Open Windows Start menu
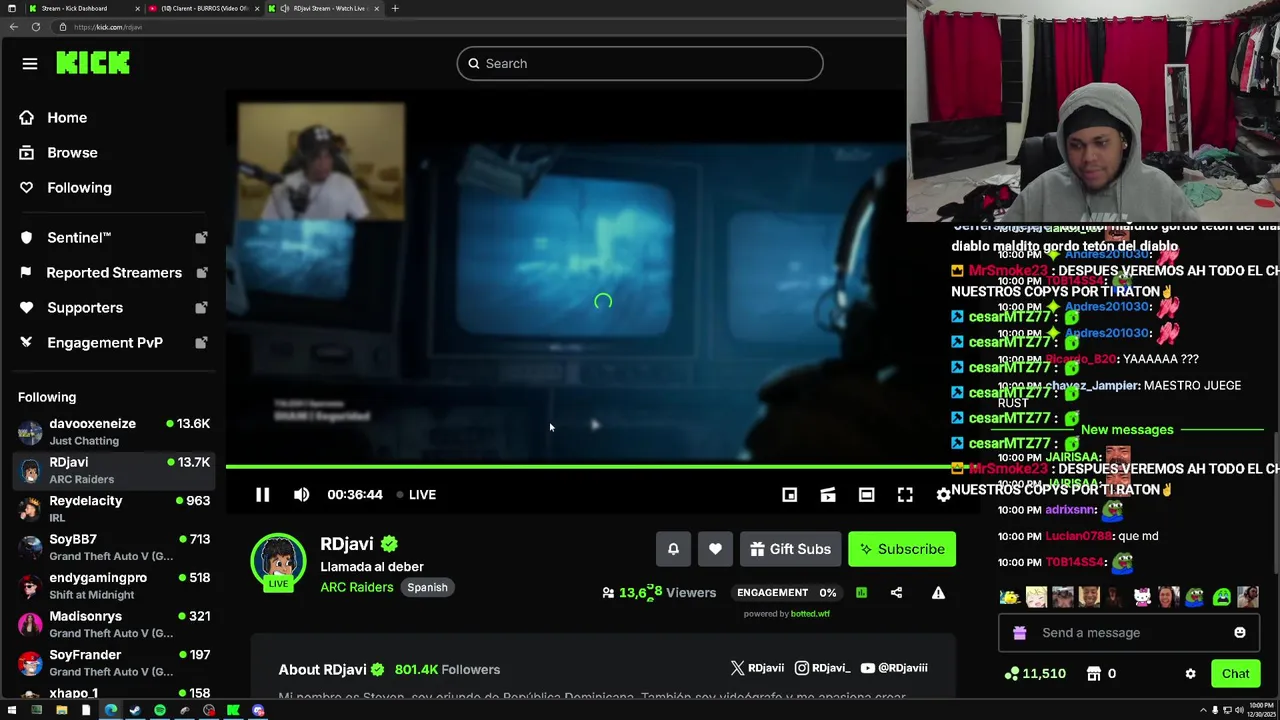1280x720 pixels. coord(11,711)
